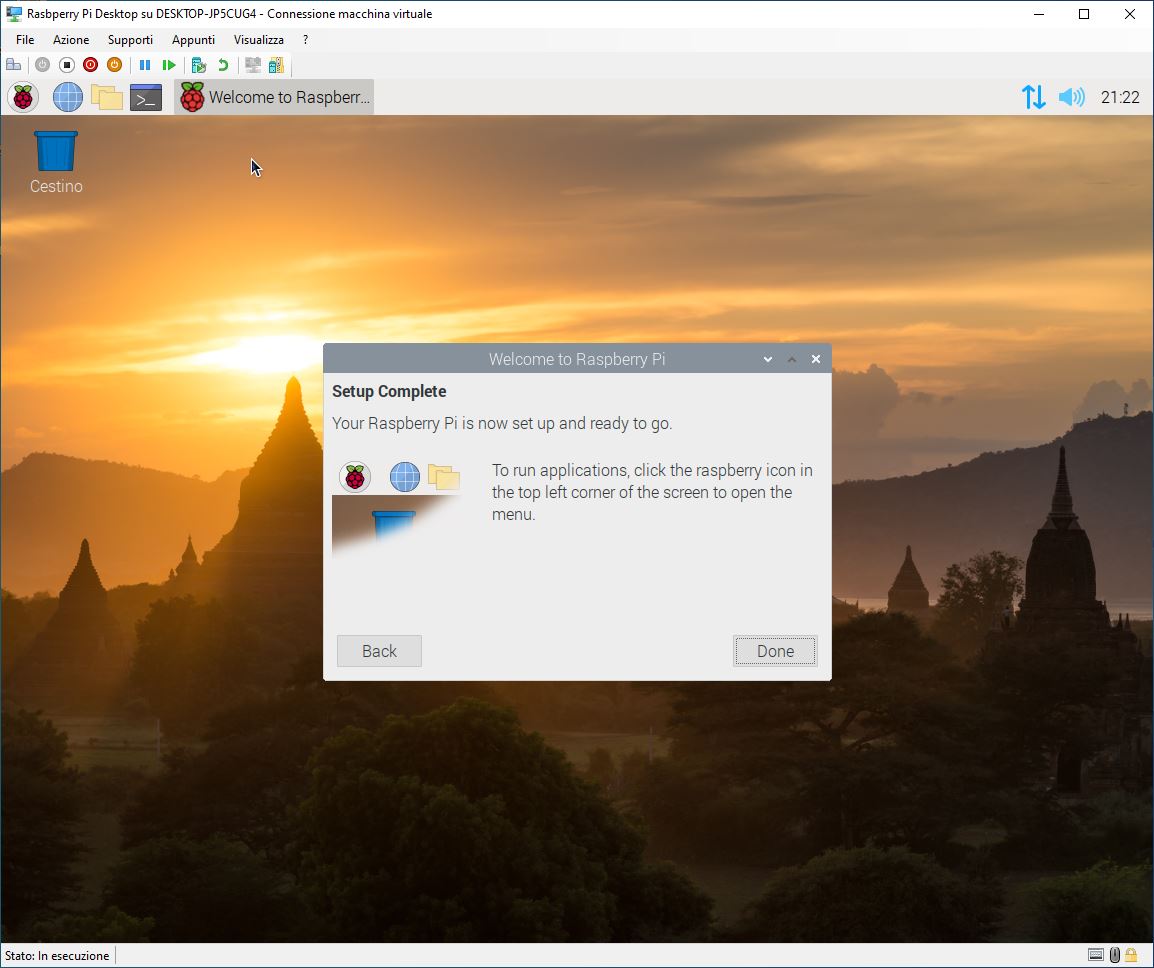Select the Welcome to Raspberry taskbar entry

tap(275, 97)
